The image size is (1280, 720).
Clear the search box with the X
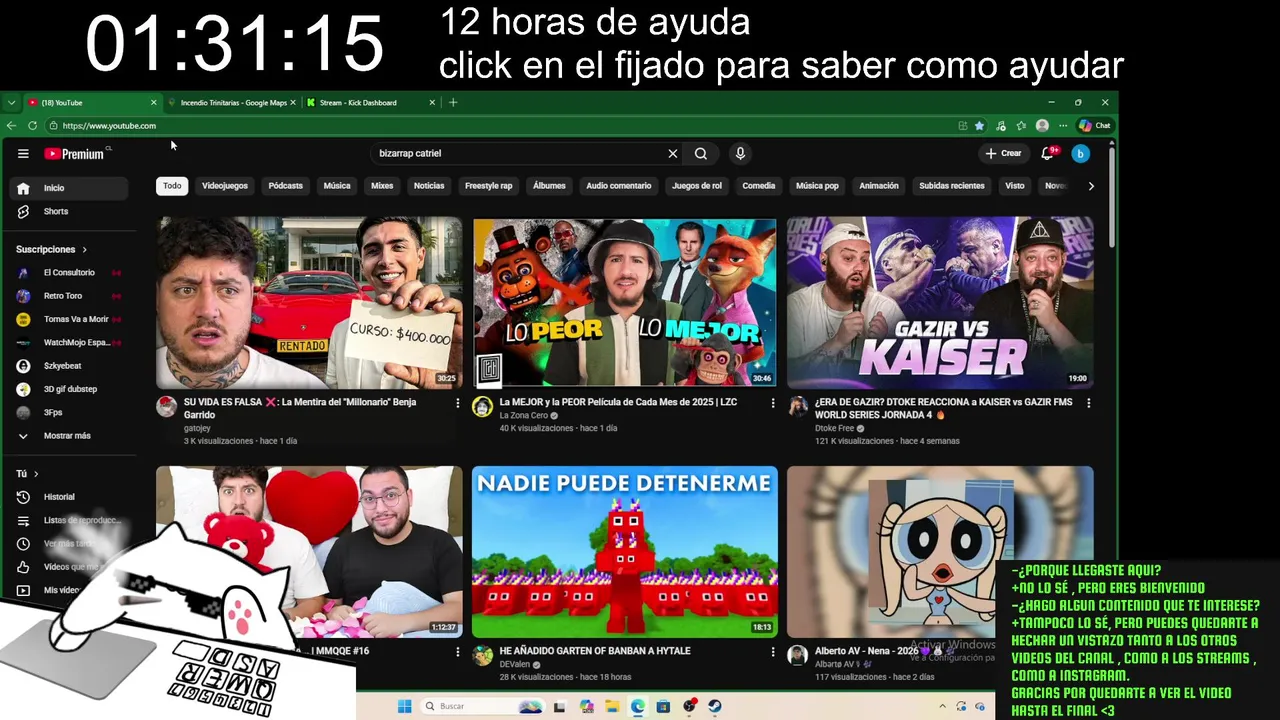(x=673, y=154)
